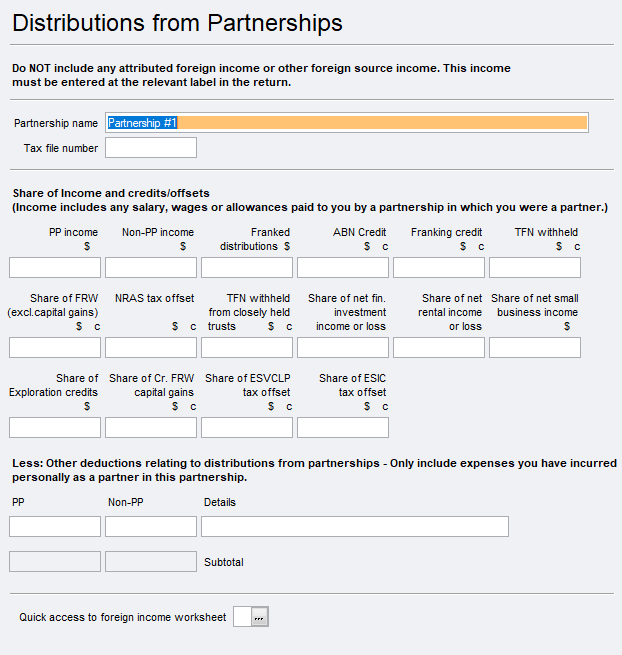
Task: Focus the ESIC tax offset field
Action: coord(343,428)
